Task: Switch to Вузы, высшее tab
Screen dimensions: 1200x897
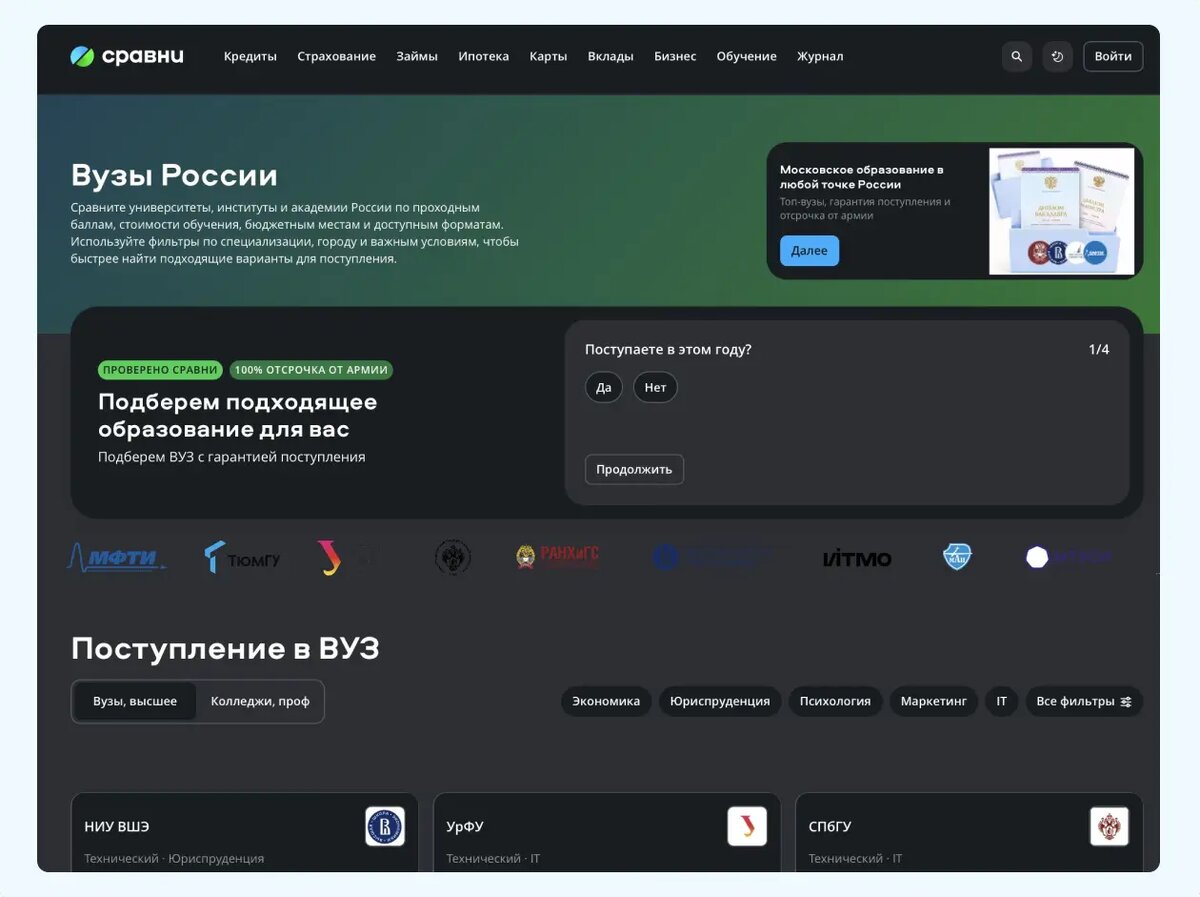Action: pyautogui.click(x=135, y=701)
